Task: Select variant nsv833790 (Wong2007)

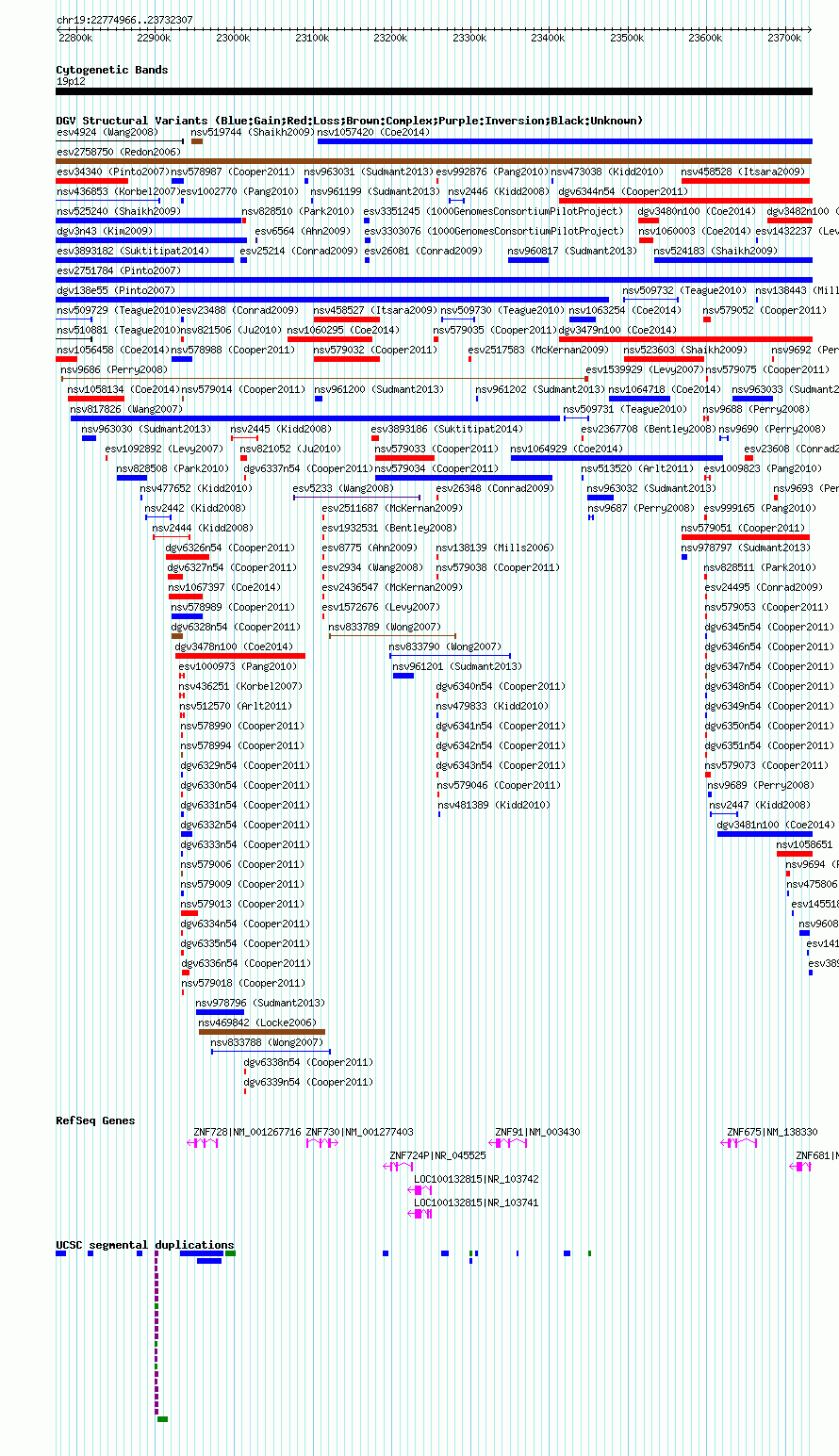Action: [x=445, y=646]
